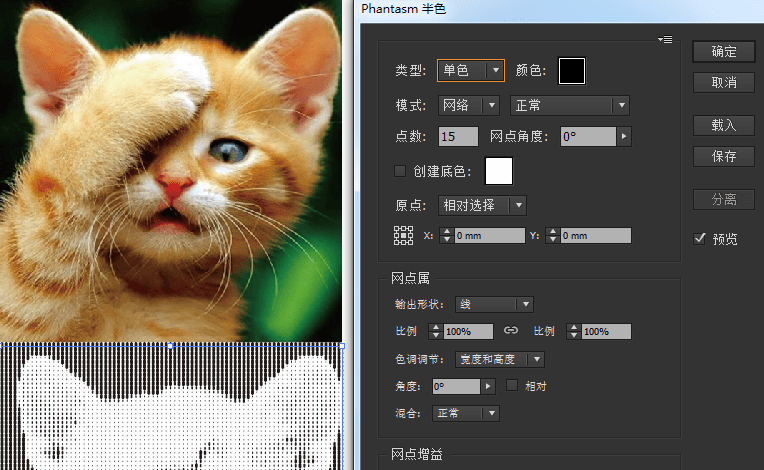Click the 载入 button
The width and height of the screenshot is (764, 470).
tap(724, 126)
